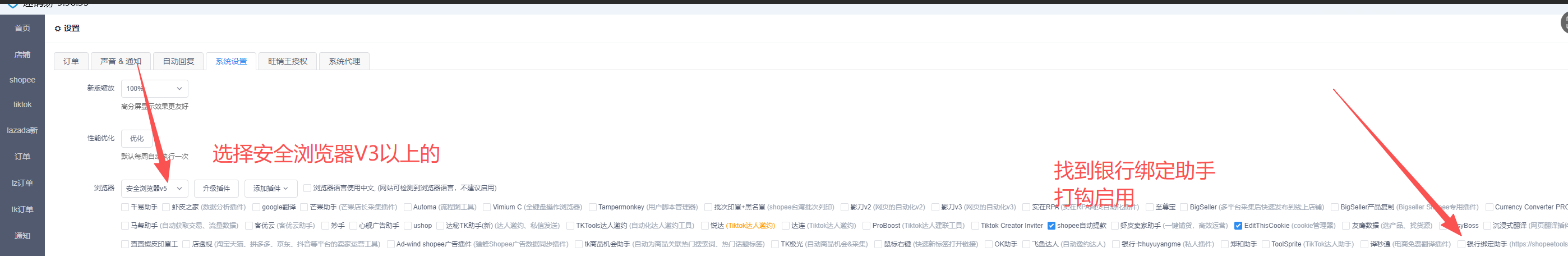Enable the 心舰广告助手 checkbox
The width and height of the screenshot is (1568, 256).
coord(353,226)
